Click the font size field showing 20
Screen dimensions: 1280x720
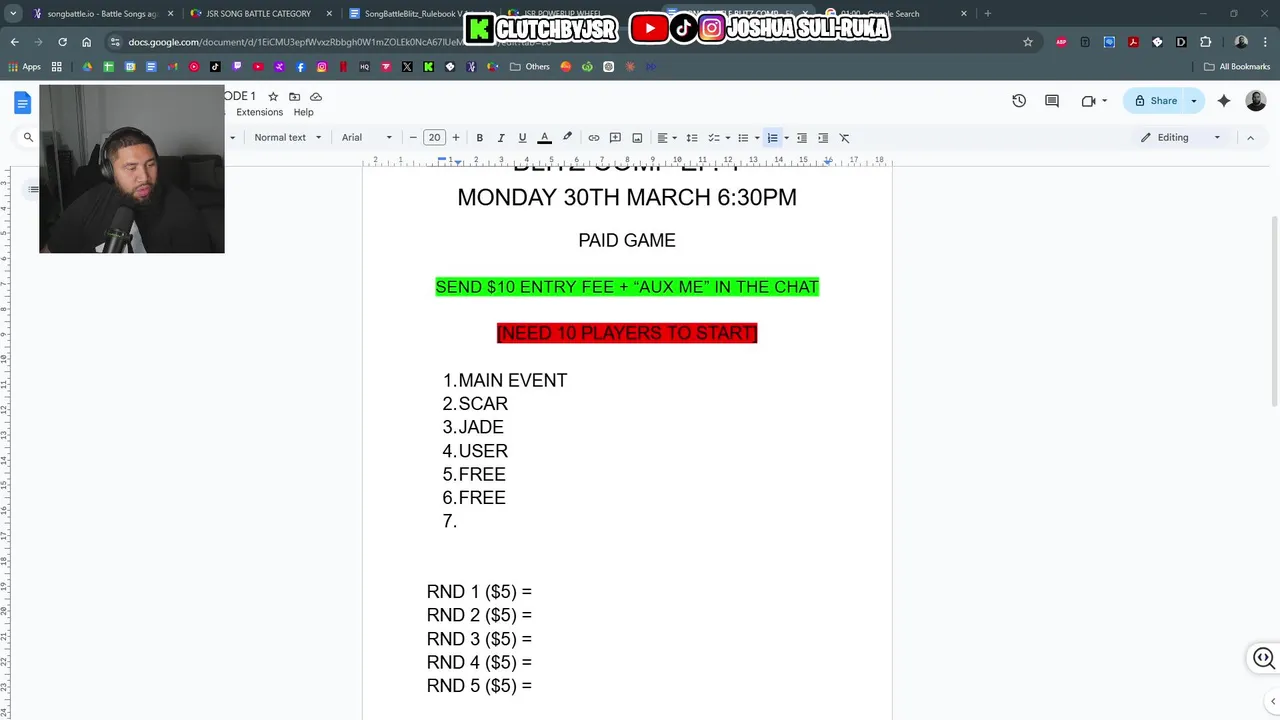point(434,138)
